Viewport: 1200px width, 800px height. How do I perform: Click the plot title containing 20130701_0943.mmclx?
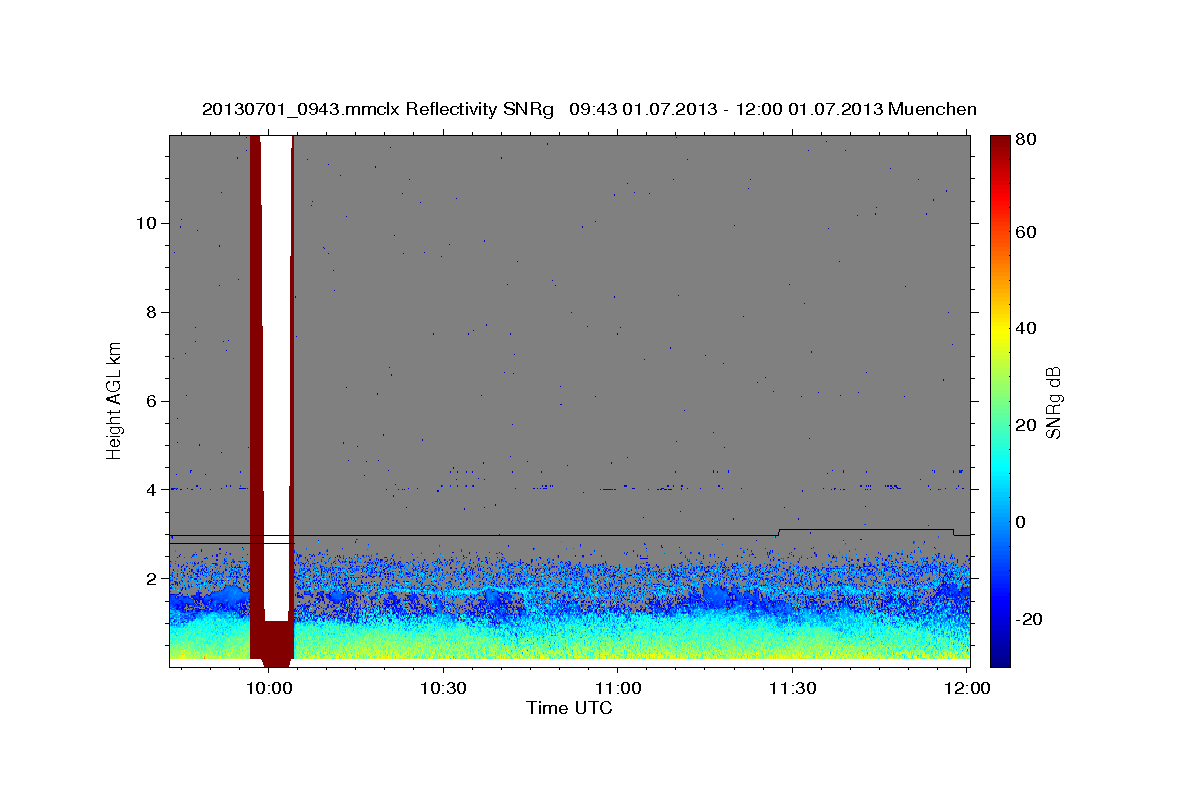click(589, 109)
